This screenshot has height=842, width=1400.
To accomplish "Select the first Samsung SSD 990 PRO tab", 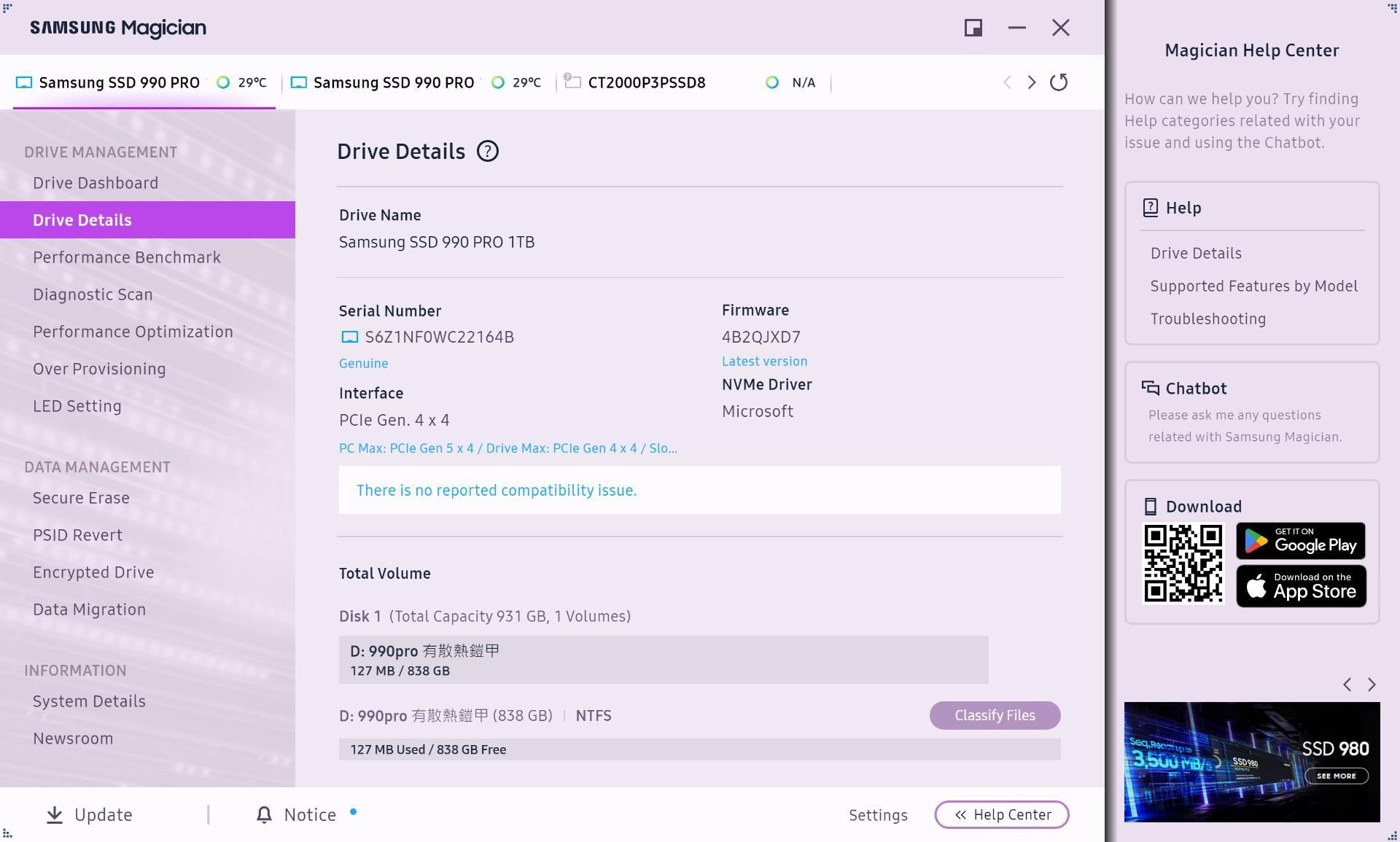I will point(144,82).
